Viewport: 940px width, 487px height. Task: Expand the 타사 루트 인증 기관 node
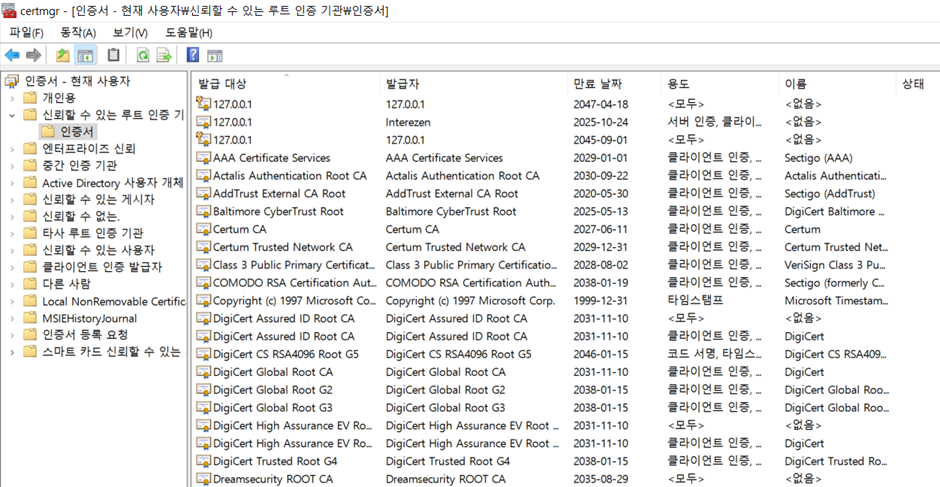point(12,233)
